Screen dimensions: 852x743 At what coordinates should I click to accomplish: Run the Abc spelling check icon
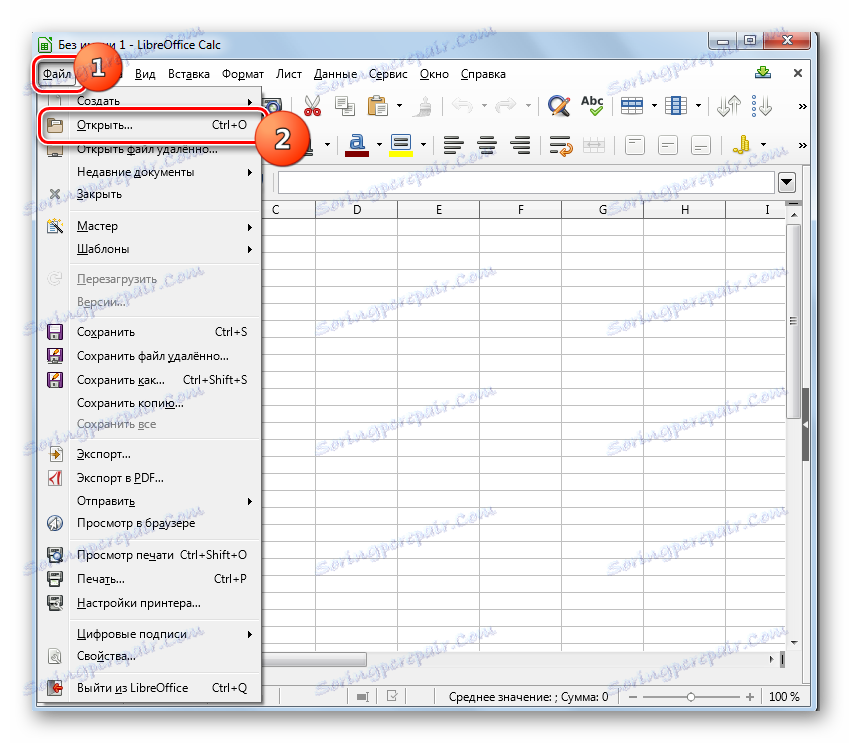(x=592, y=105)
